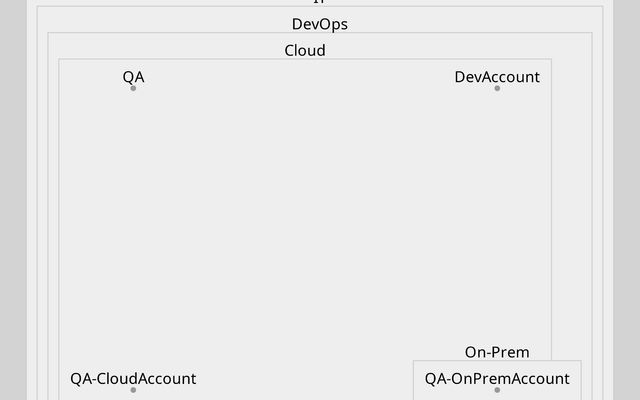Screen dimensions: 640x400
Task: Click empty space left of the DevOps title
Action: [150, 22]
